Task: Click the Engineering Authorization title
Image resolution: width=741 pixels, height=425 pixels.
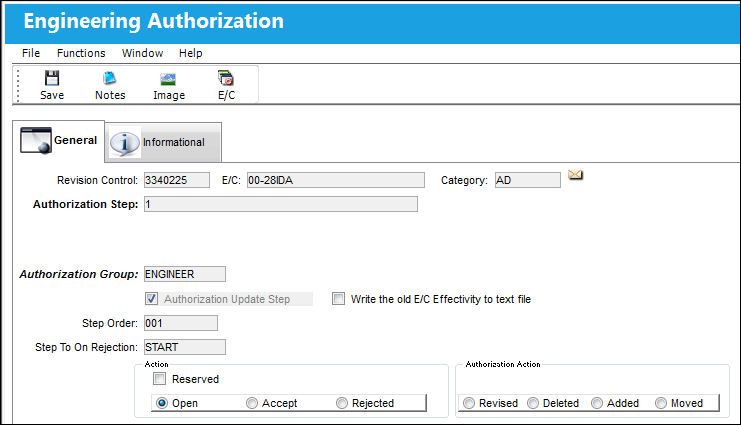Action: pos(154,21)
